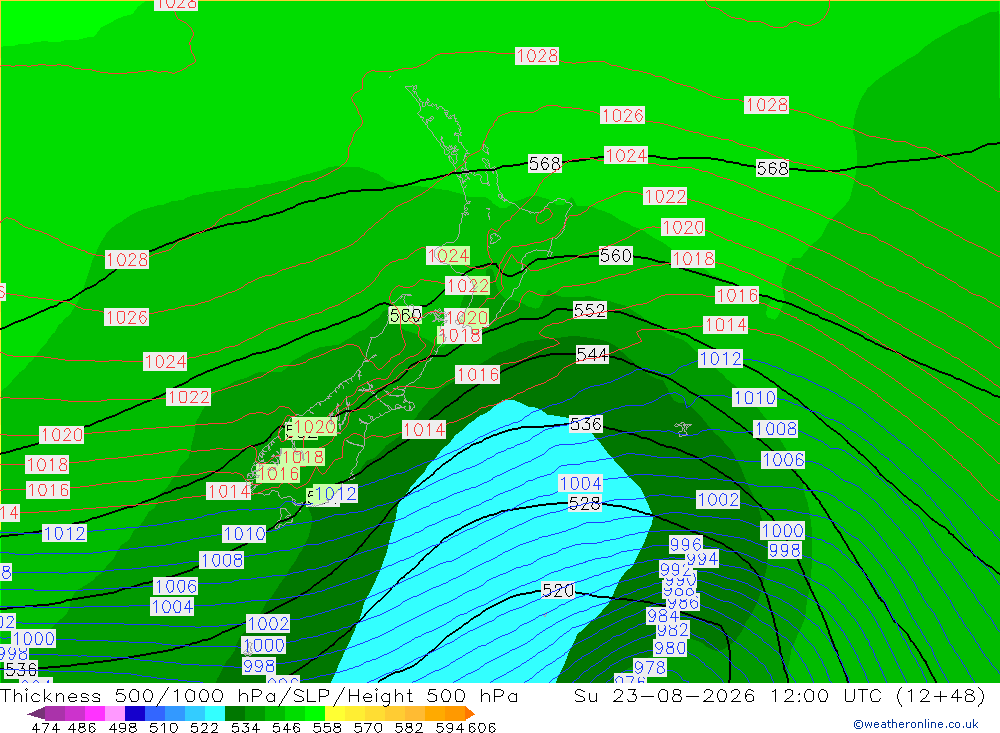
Task: Select the 520 height contour label
Action: (x=558, y=591)
